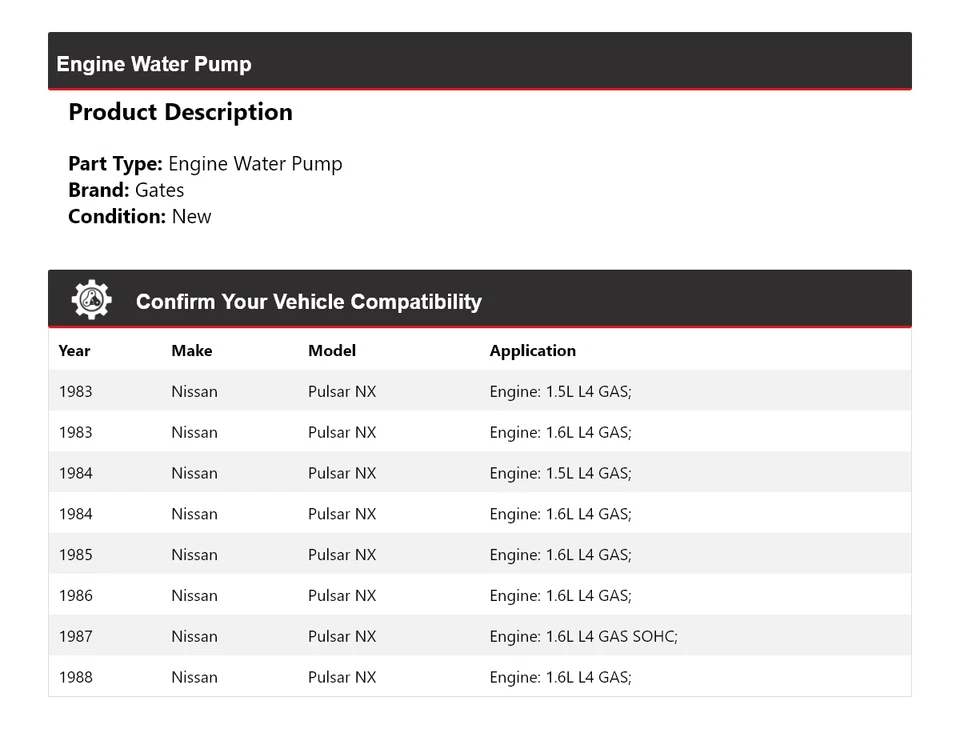Click the Make column header
Screen dimensions: 960x729
point(190,351)
